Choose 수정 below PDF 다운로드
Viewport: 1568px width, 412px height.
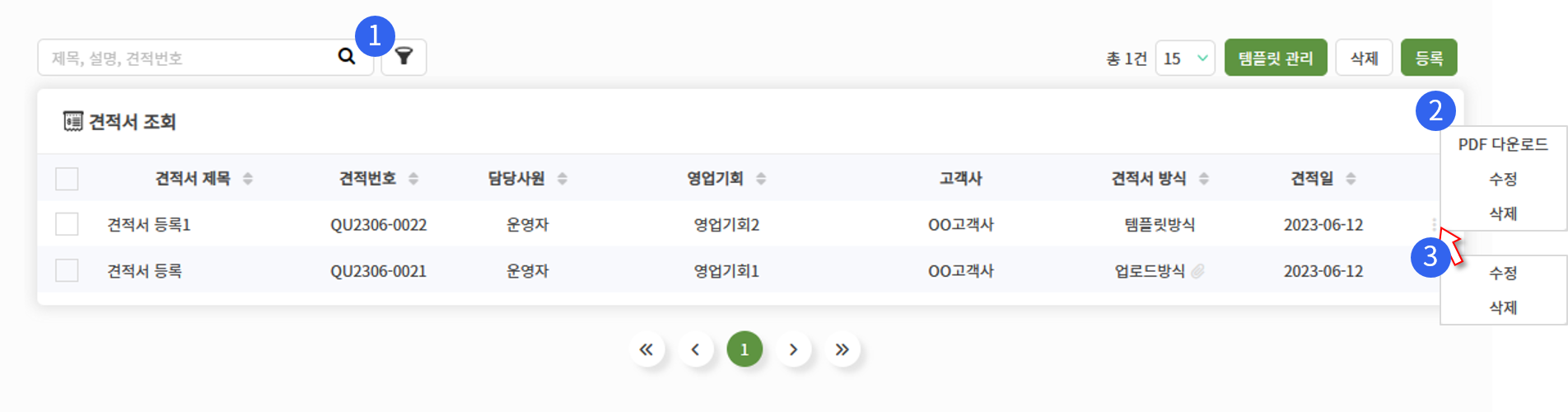[1503, 179]
